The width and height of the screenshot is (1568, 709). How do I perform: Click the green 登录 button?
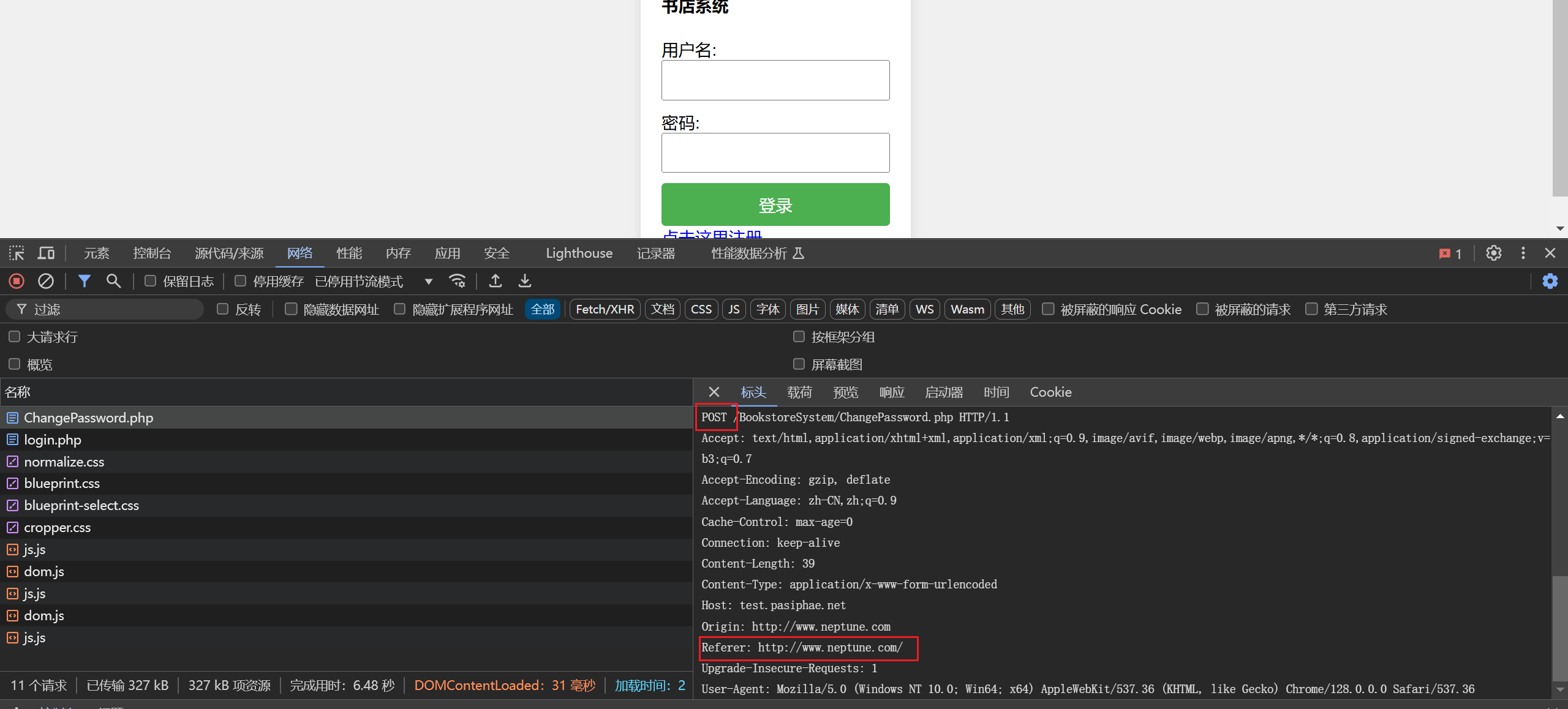click(x=775, y=204)
